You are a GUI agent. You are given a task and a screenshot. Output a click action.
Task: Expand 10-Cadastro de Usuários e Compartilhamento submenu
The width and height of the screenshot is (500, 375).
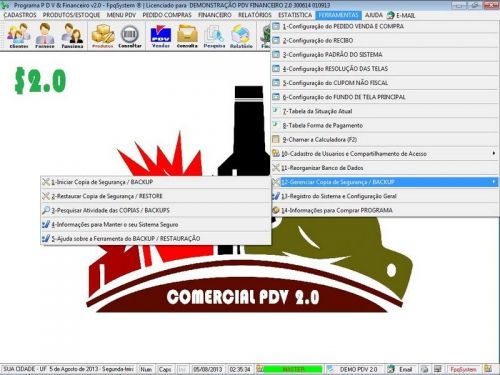[x=385, y=154]
